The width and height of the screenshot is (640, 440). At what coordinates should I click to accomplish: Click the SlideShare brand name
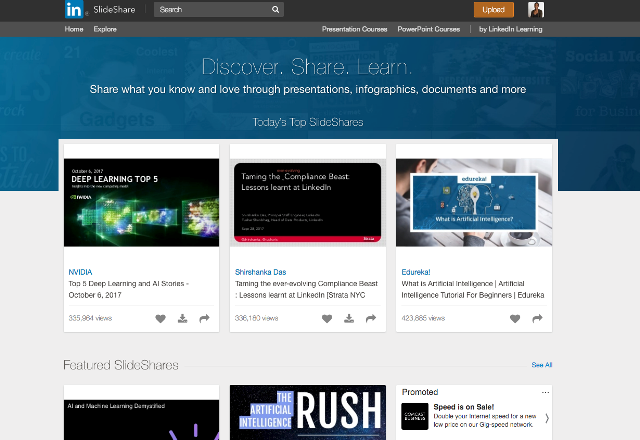point(114,9)
